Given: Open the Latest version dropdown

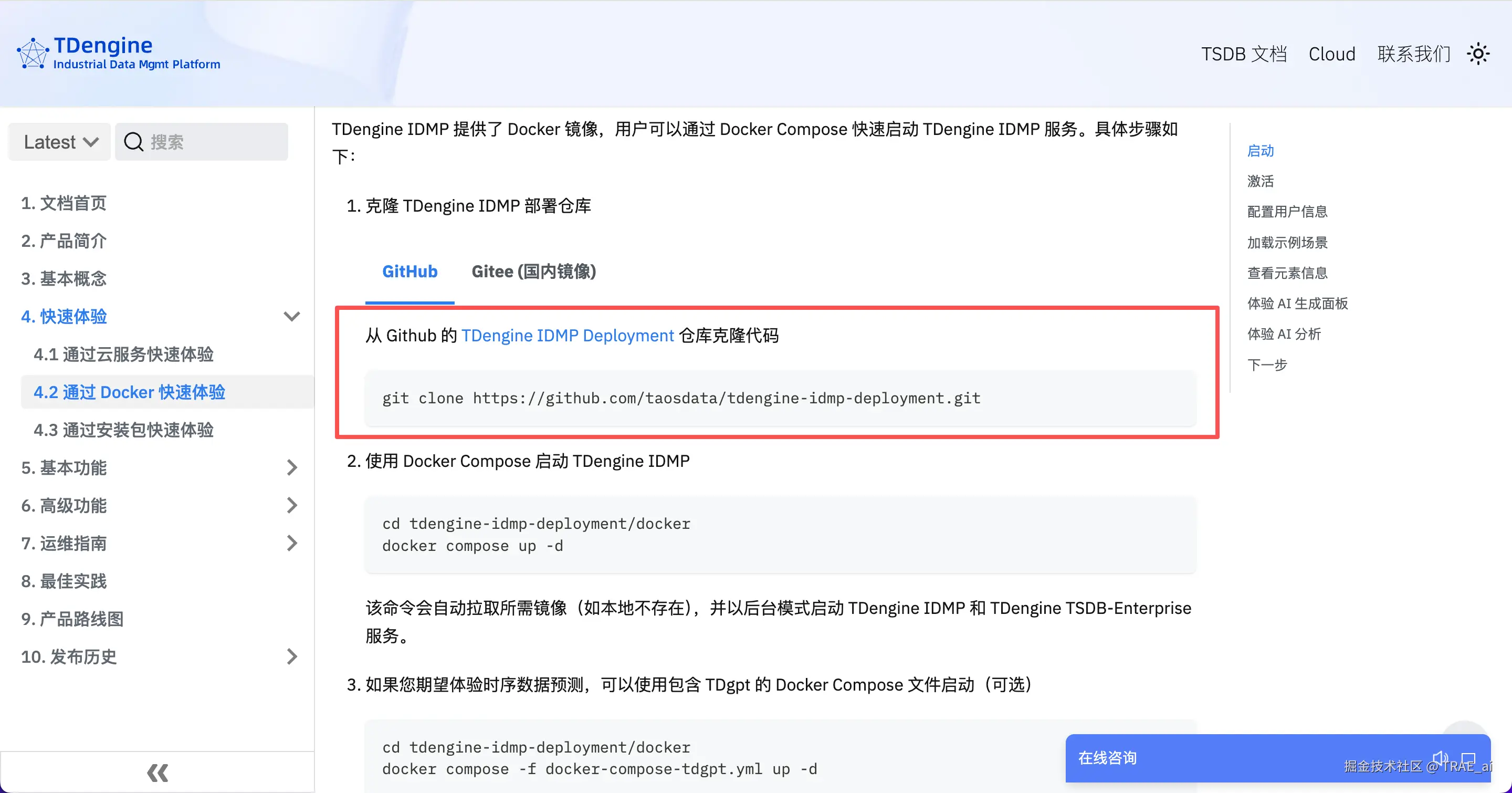Looking at the screenshot, I should pyautogui.click(x=60, y=142).
